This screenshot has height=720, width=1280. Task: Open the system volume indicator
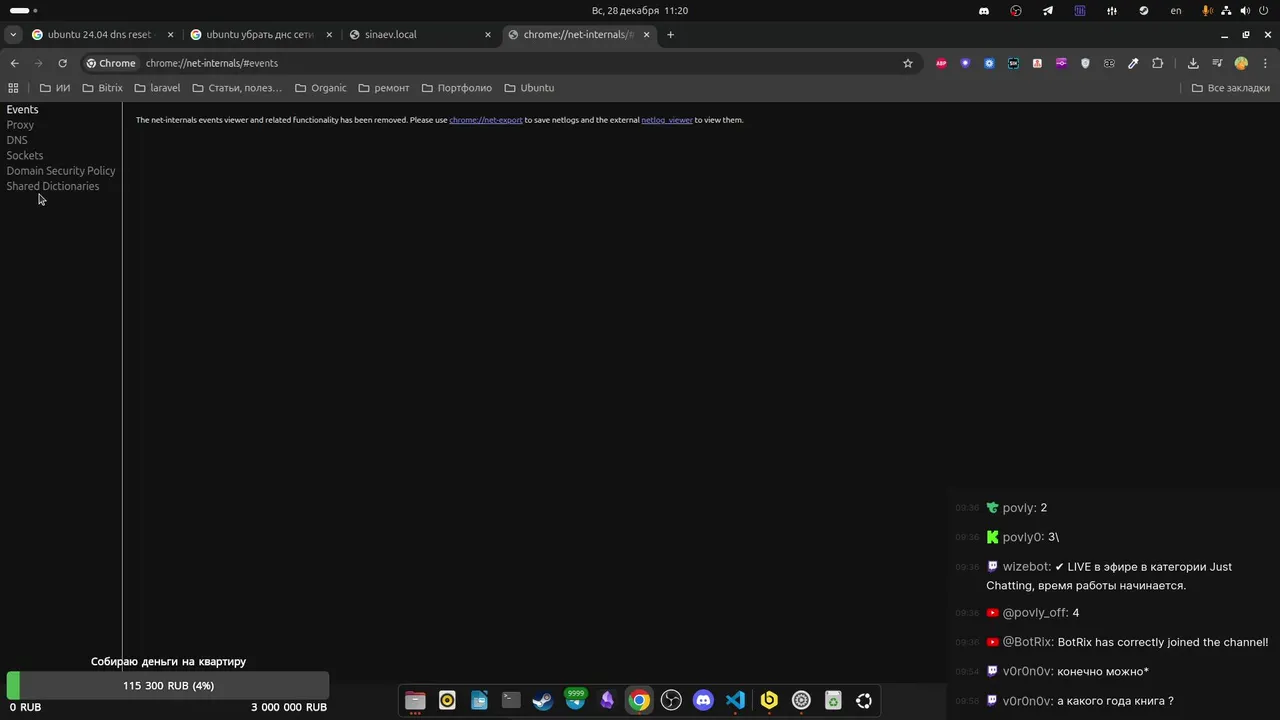(x=1245, y=10)
